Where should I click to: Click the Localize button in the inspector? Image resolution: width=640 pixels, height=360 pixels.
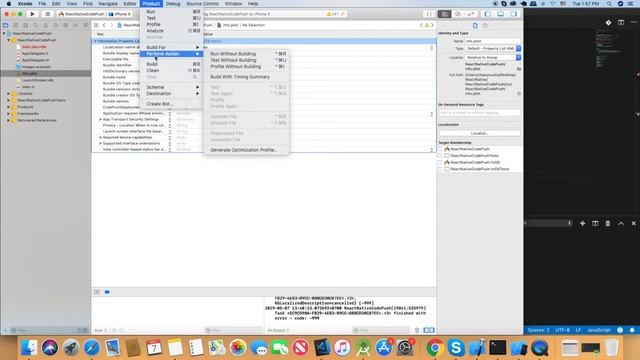click(480, 133)
